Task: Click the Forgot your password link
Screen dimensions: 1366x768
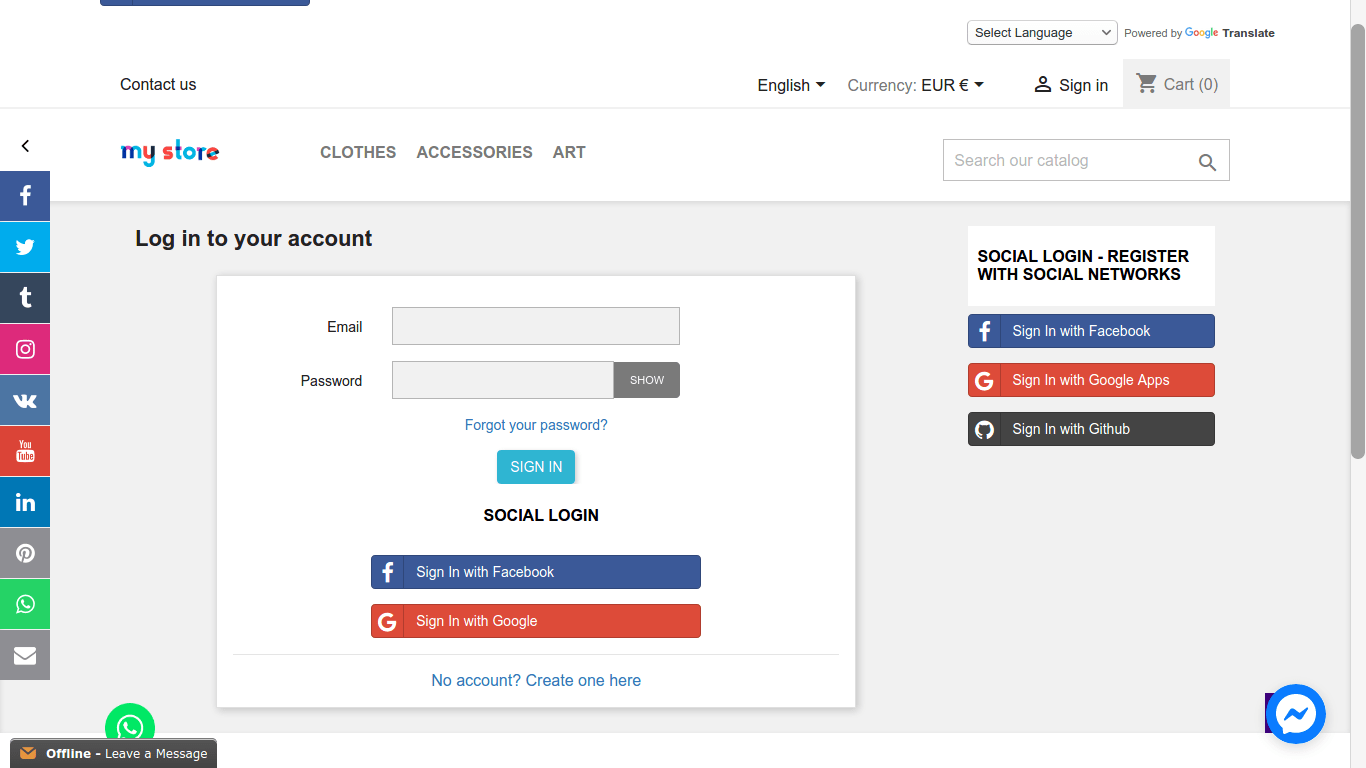Action: click(x=536, y=425)
